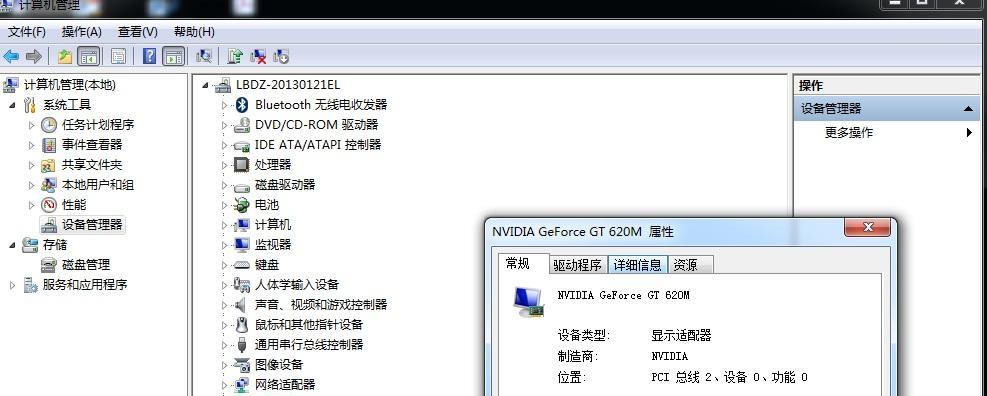This screenshot has width=987, height=396.
Task: Click the Back arrow toolbar button
Action: click(x=11, y=57)
